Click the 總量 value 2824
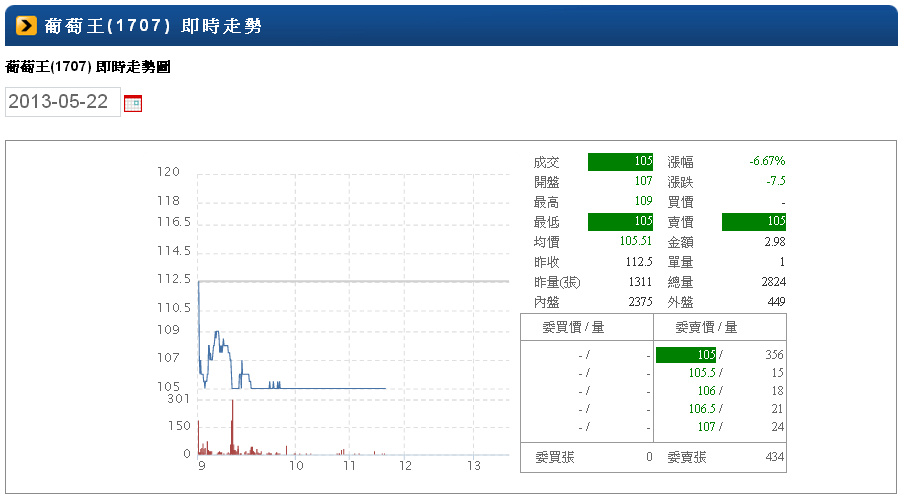The height and width of the screenshot is (501, 906). click(774, 282)
